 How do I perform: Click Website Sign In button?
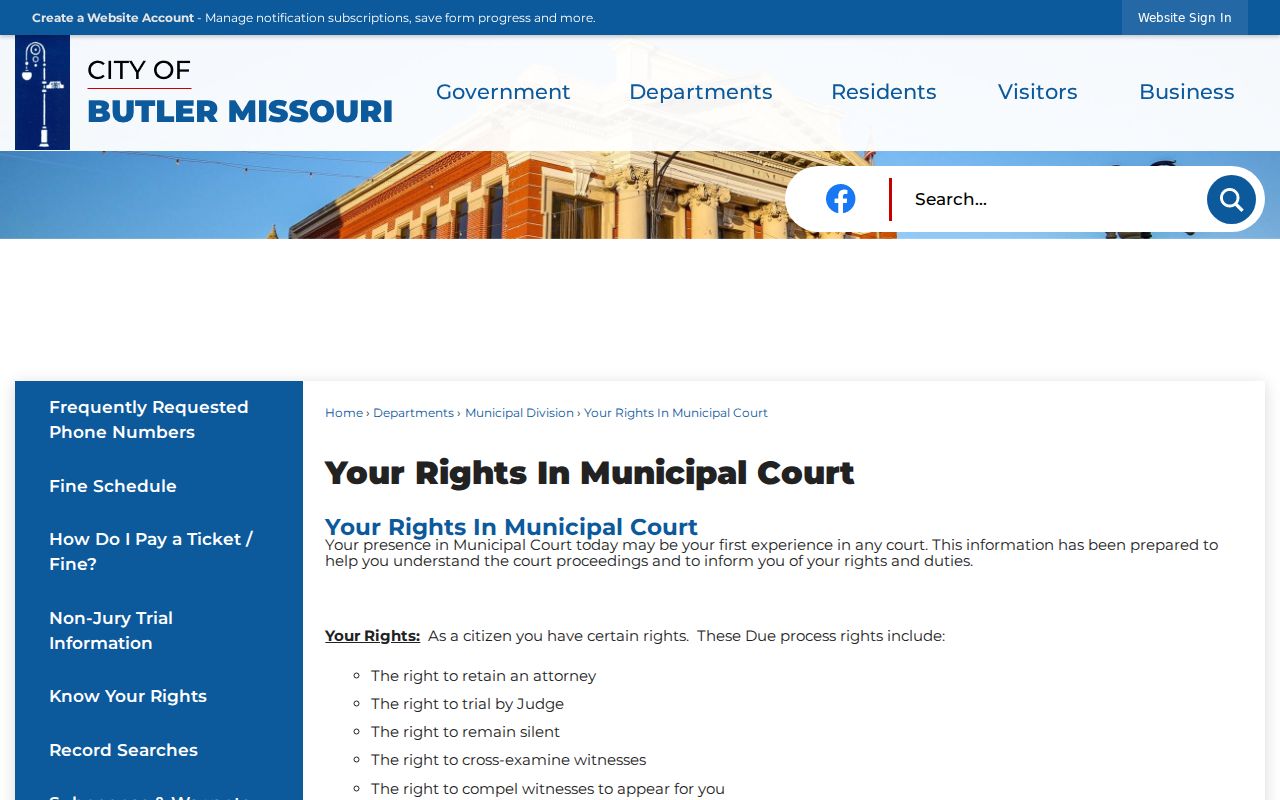(1185, 18)
